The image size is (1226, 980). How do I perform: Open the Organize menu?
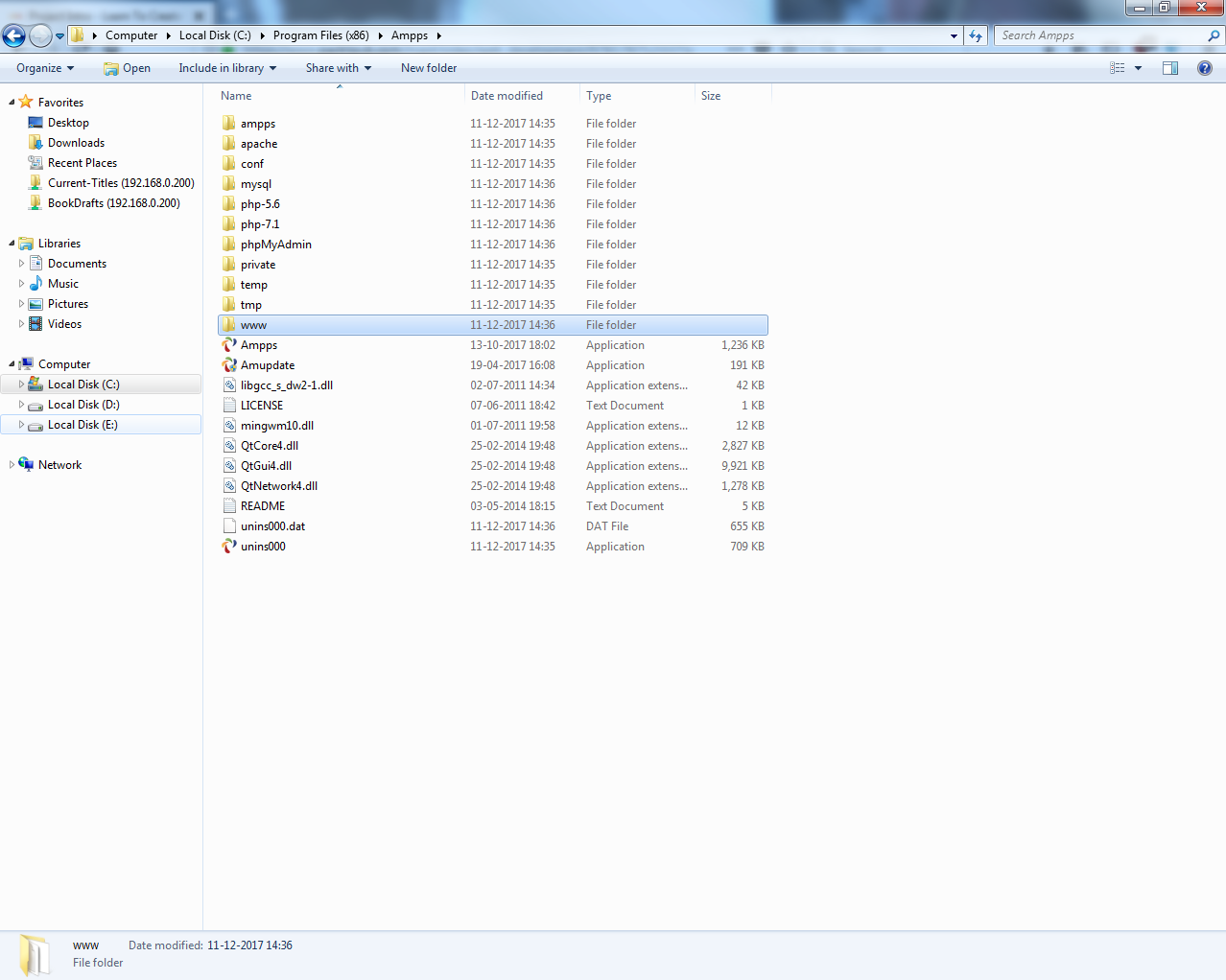[44, 68]
